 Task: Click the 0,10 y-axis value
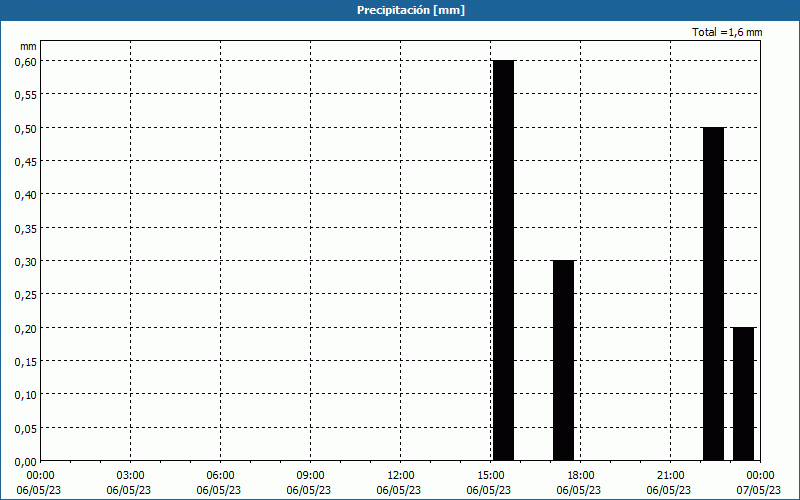(26, 395)
